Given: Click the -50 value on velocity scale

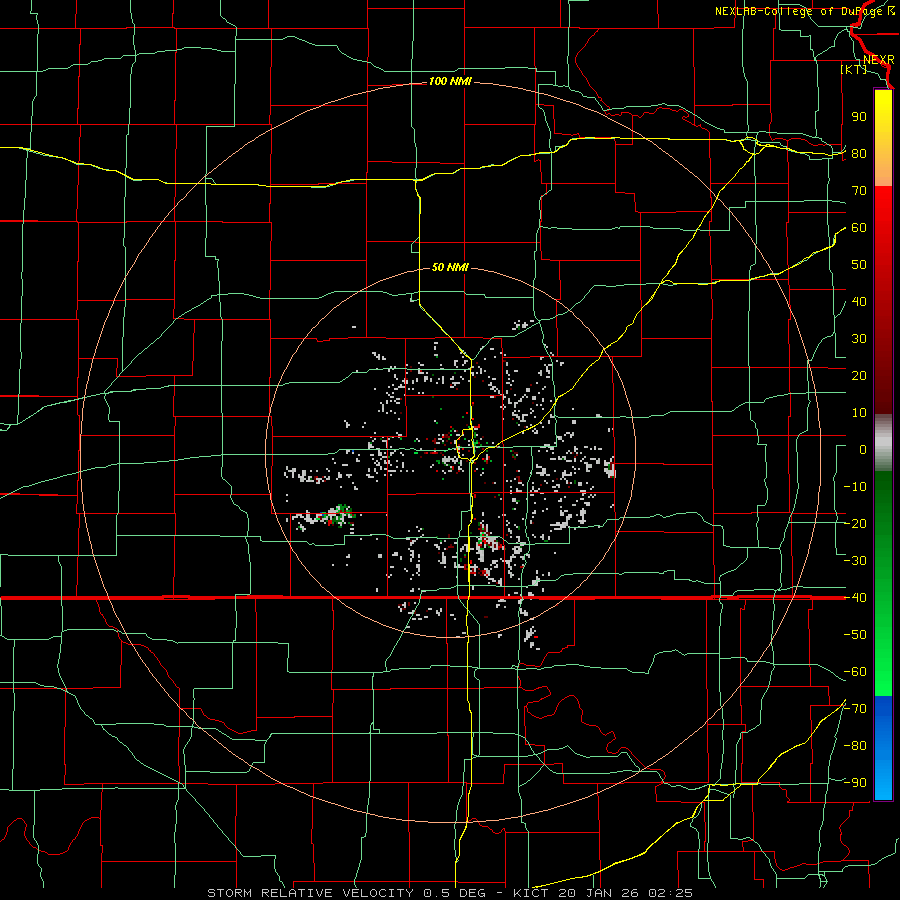Looking at the screenshot, I should click(855, 635).
